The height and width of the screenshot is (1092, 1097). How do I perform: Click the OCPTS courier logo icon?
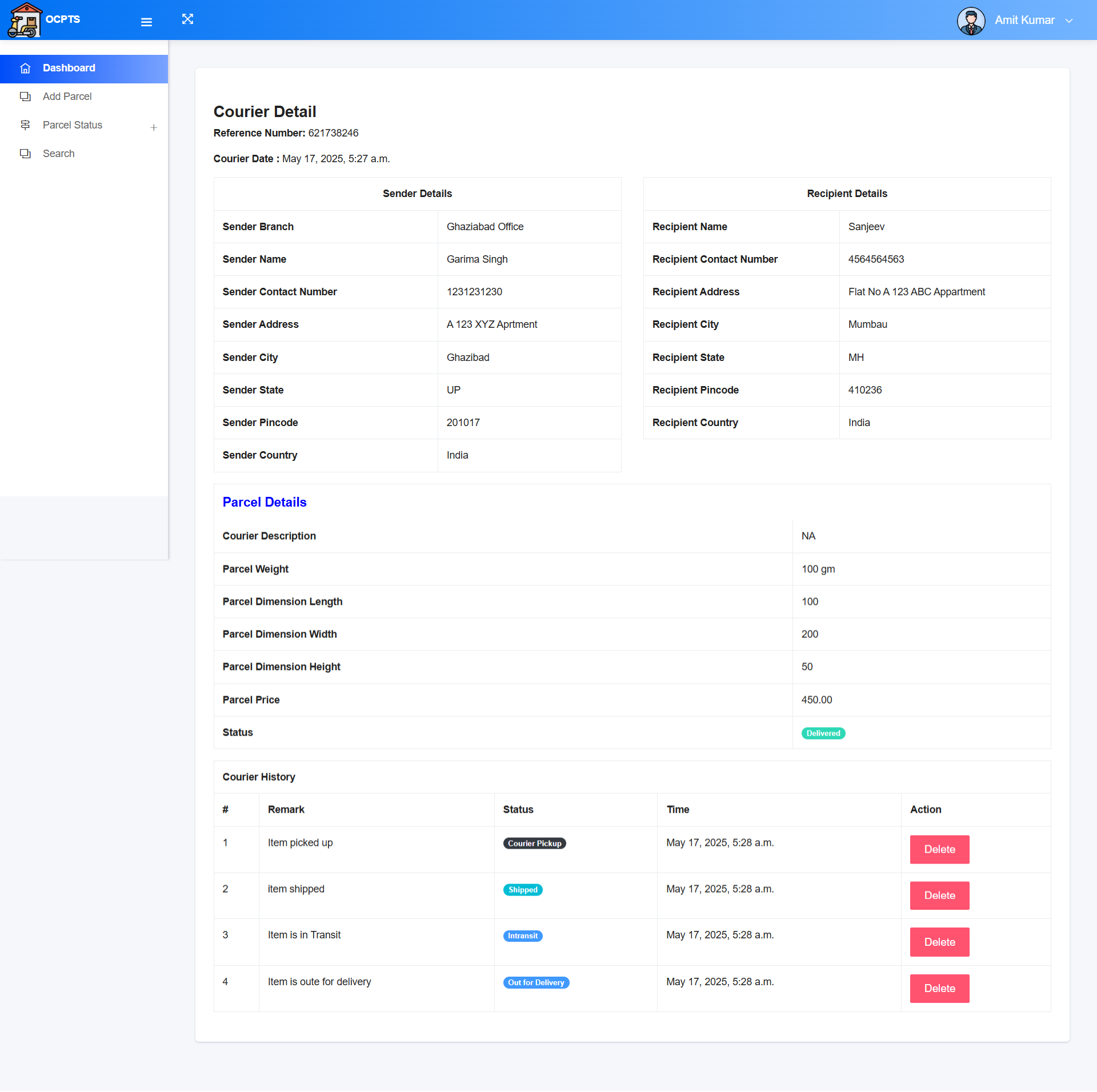tap(25, 20)
